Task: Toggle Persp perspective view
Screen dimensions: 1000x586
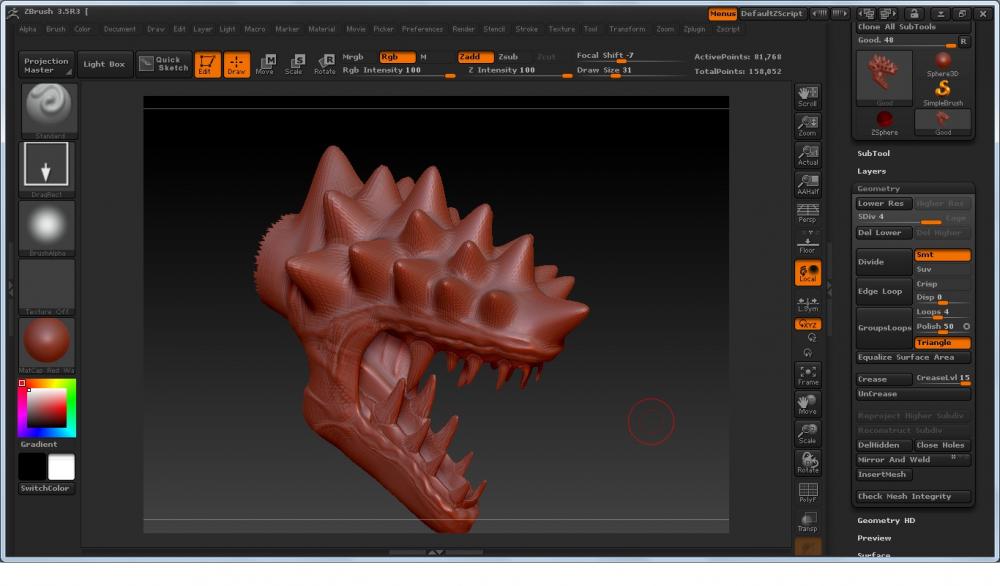Action: coord(807,213)
